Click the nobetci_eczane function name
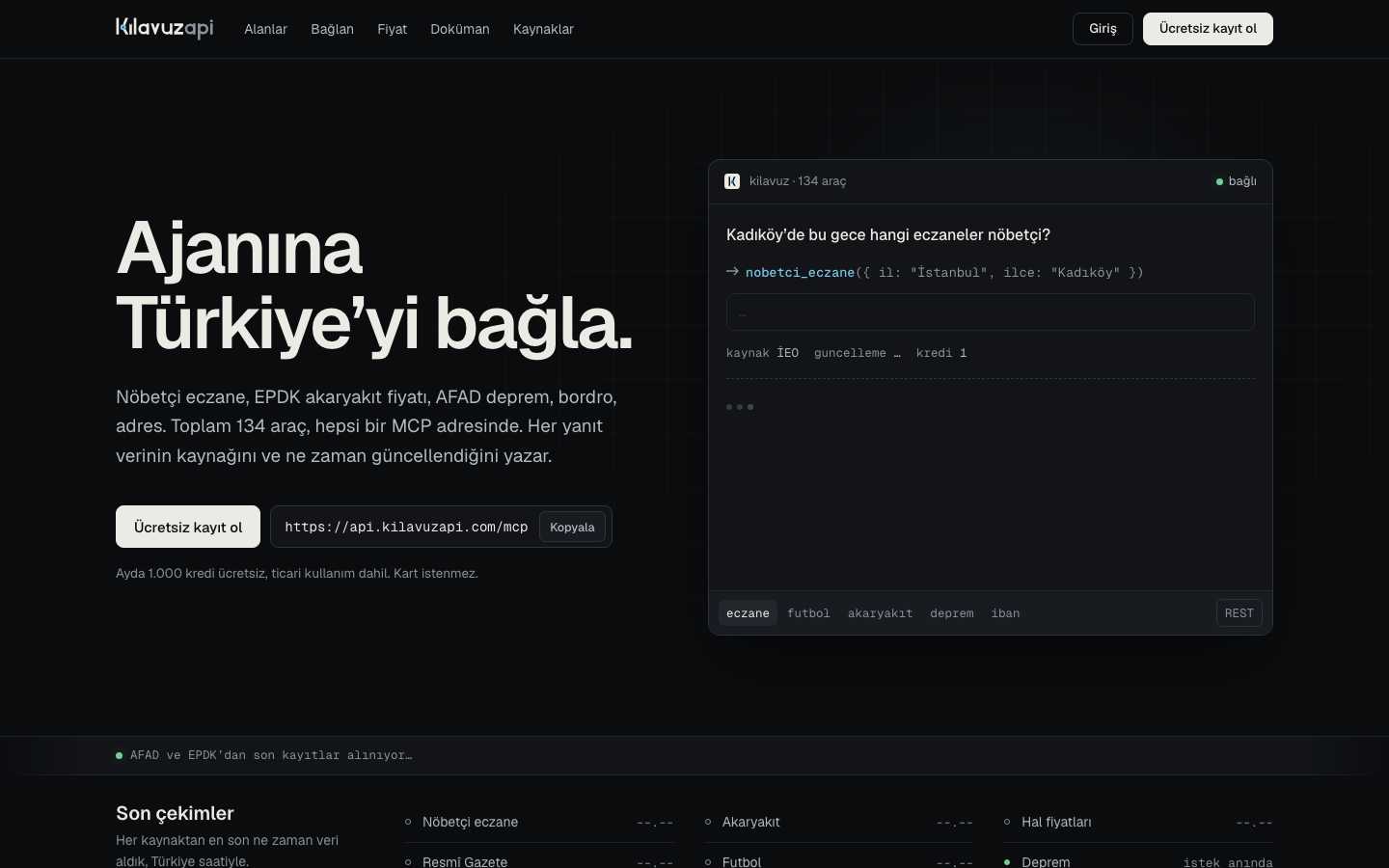This screenshot has height=868, width=1389. pyautogui.click(x=800, y=272)
